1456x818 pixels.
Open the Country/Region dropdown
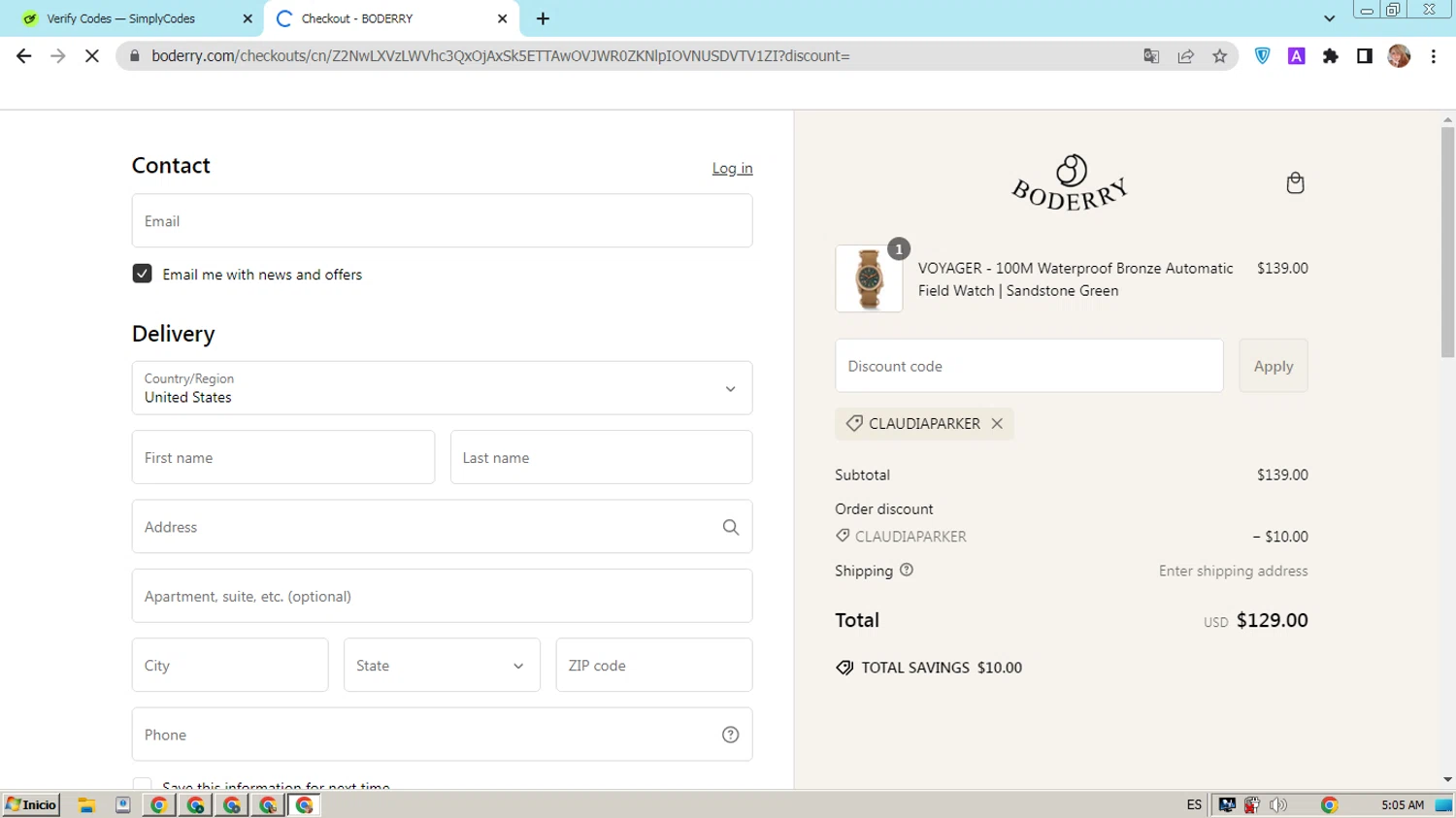442,388
